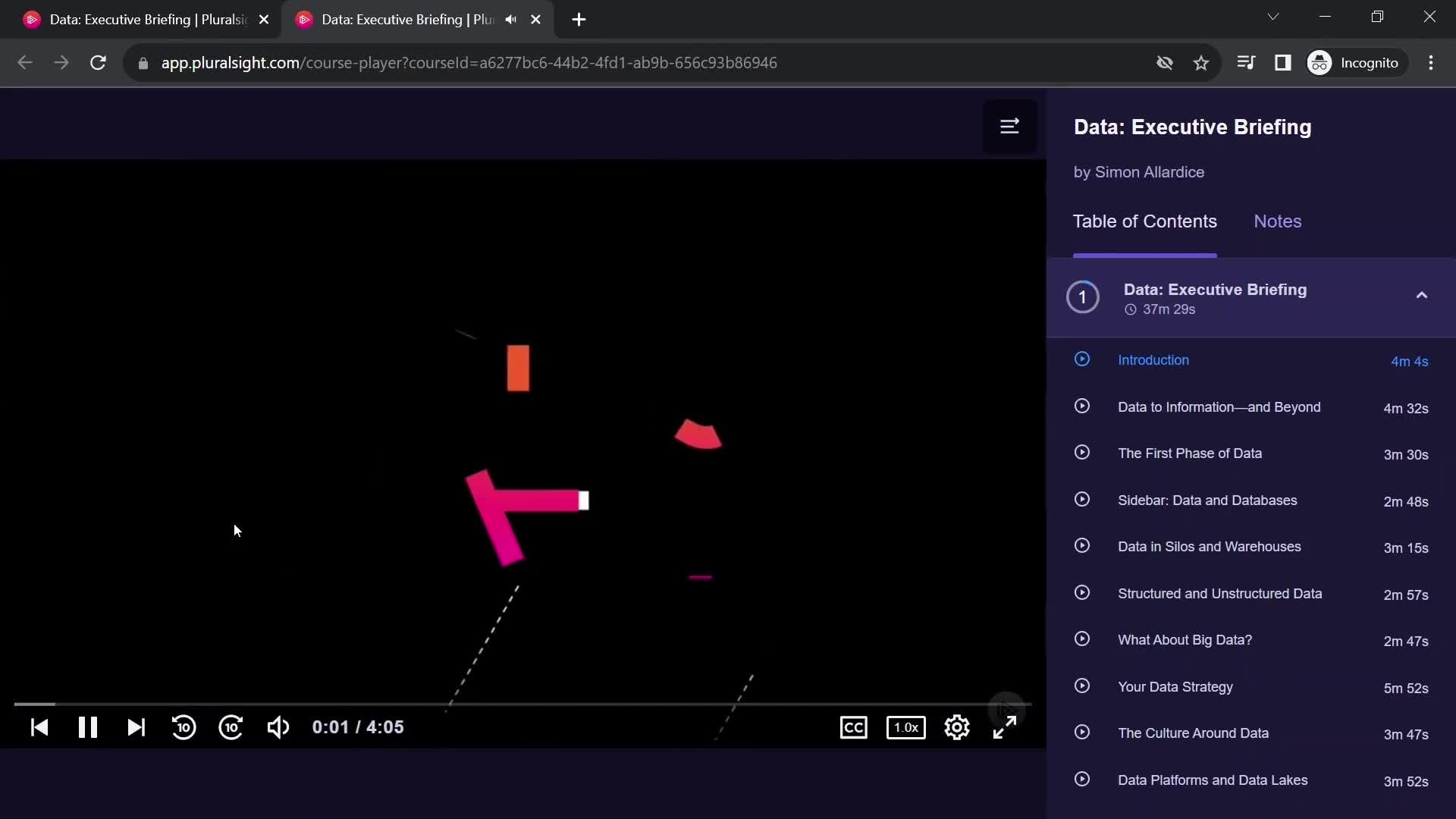The width and height of the screenshot is (1456, 819).
Task: Click the skip to next lesson icon
Action: (x=135, y=727)
